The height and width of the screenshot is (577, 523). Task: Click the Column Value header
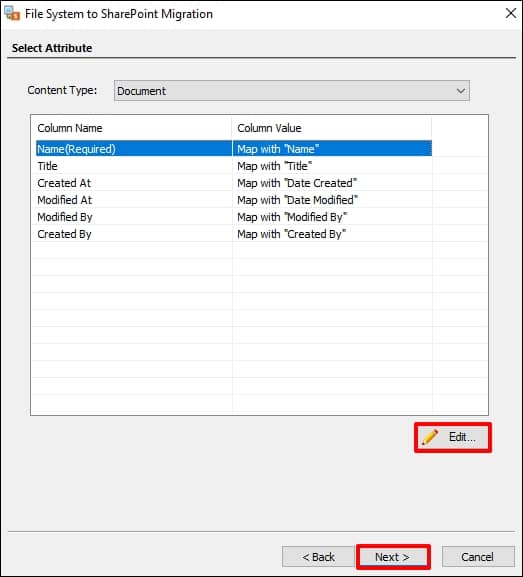pos(269,128)
